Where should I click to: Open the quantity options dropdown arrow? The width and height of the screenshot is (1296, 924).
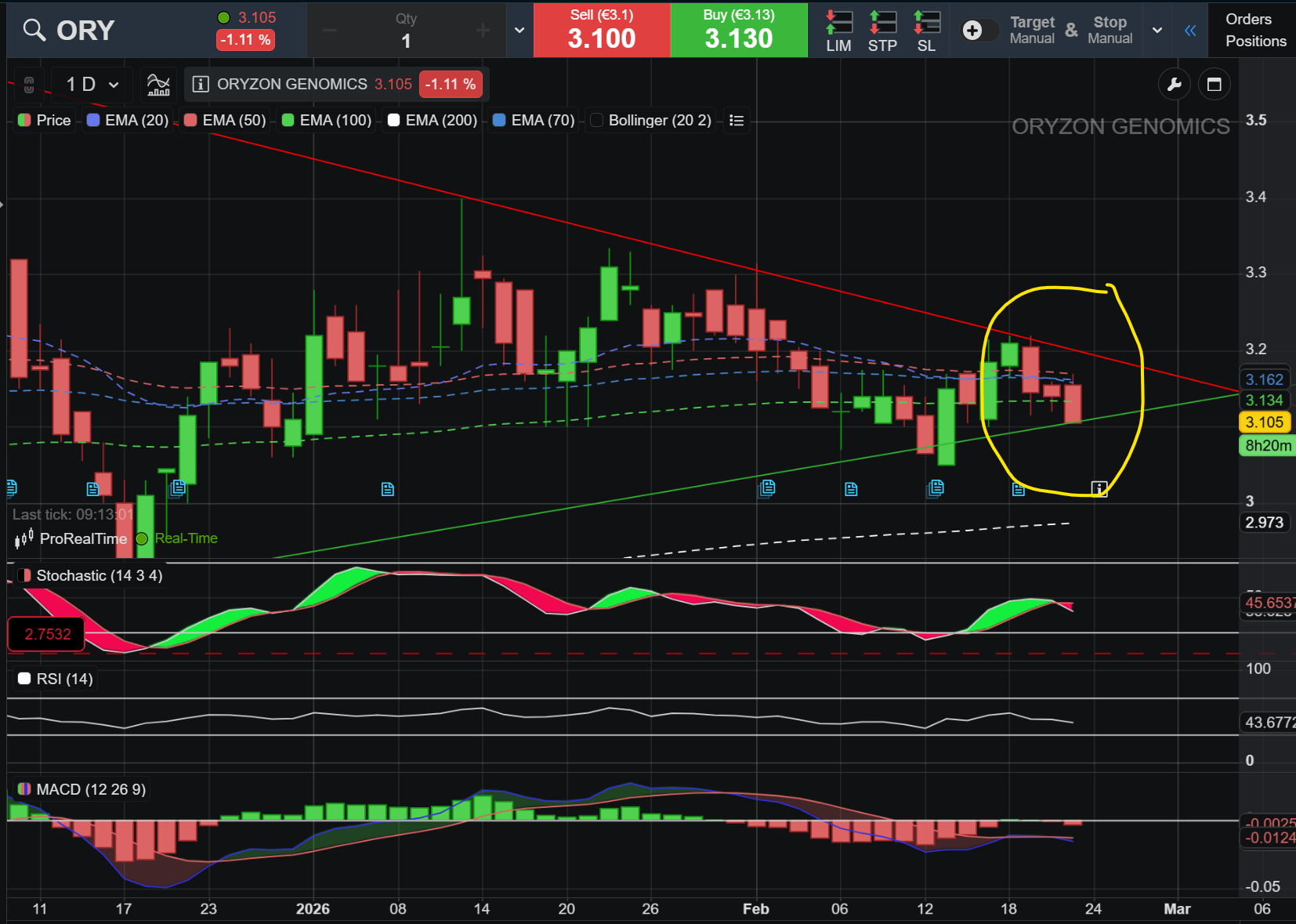pos(519,31)
